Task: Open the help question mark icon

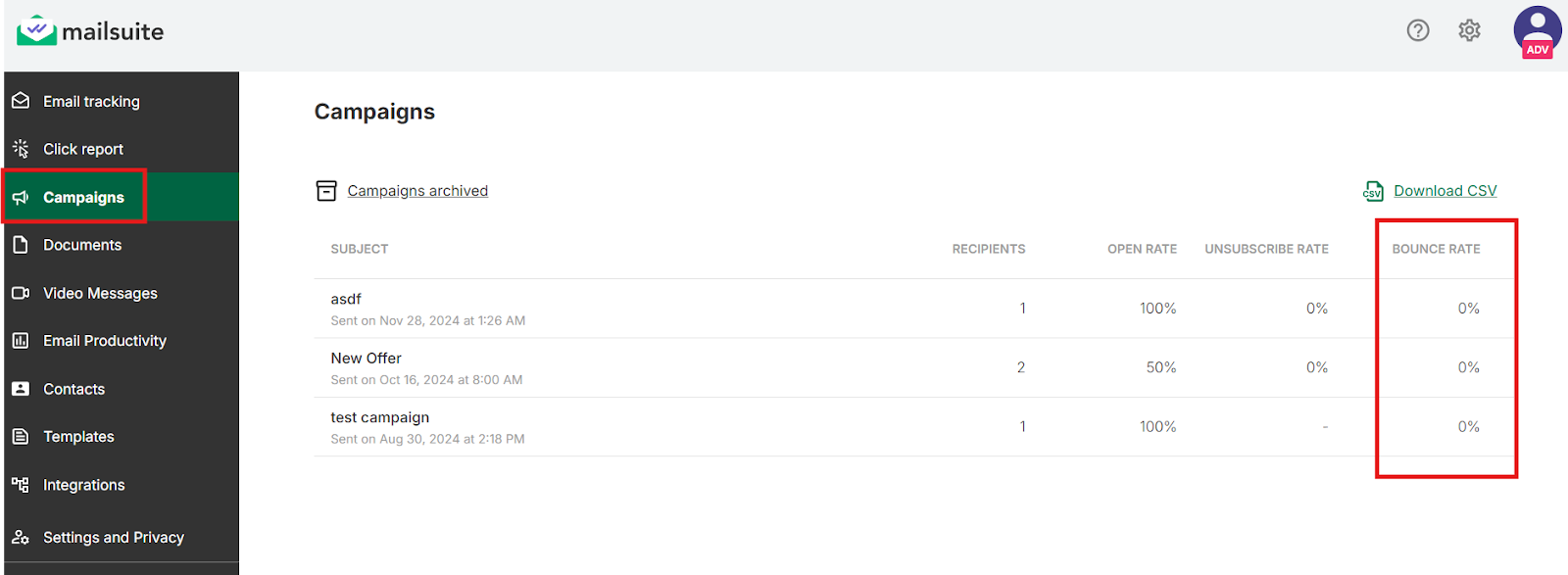Action: (x=1418, y=30)
